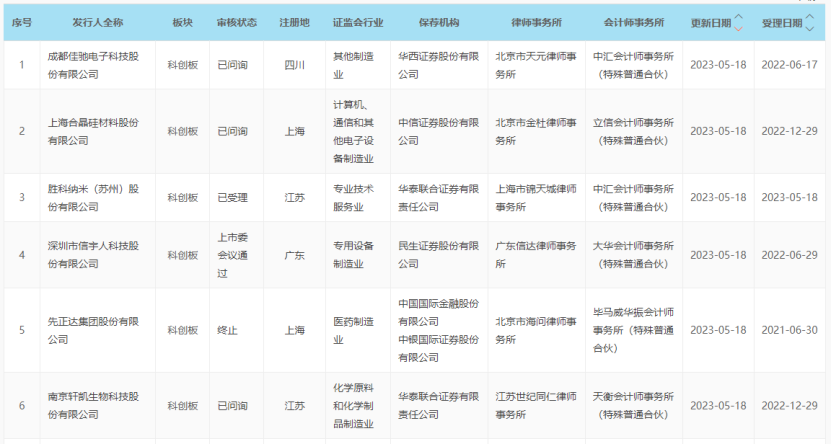Select 其他制造业 industry cell
This screenshot has height=445, width=831.
[x=353, y=65]
